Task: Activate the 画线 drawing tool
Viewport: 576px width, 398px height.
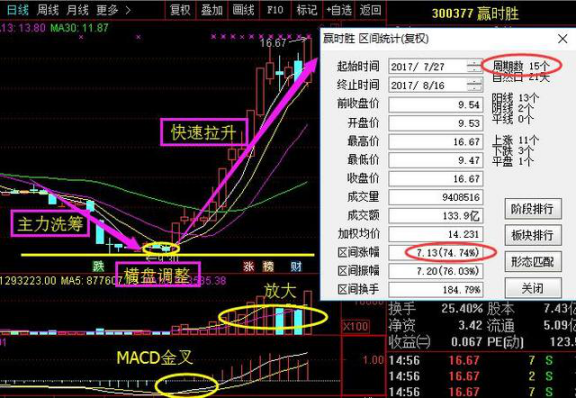Action: (x=243, y=10)
